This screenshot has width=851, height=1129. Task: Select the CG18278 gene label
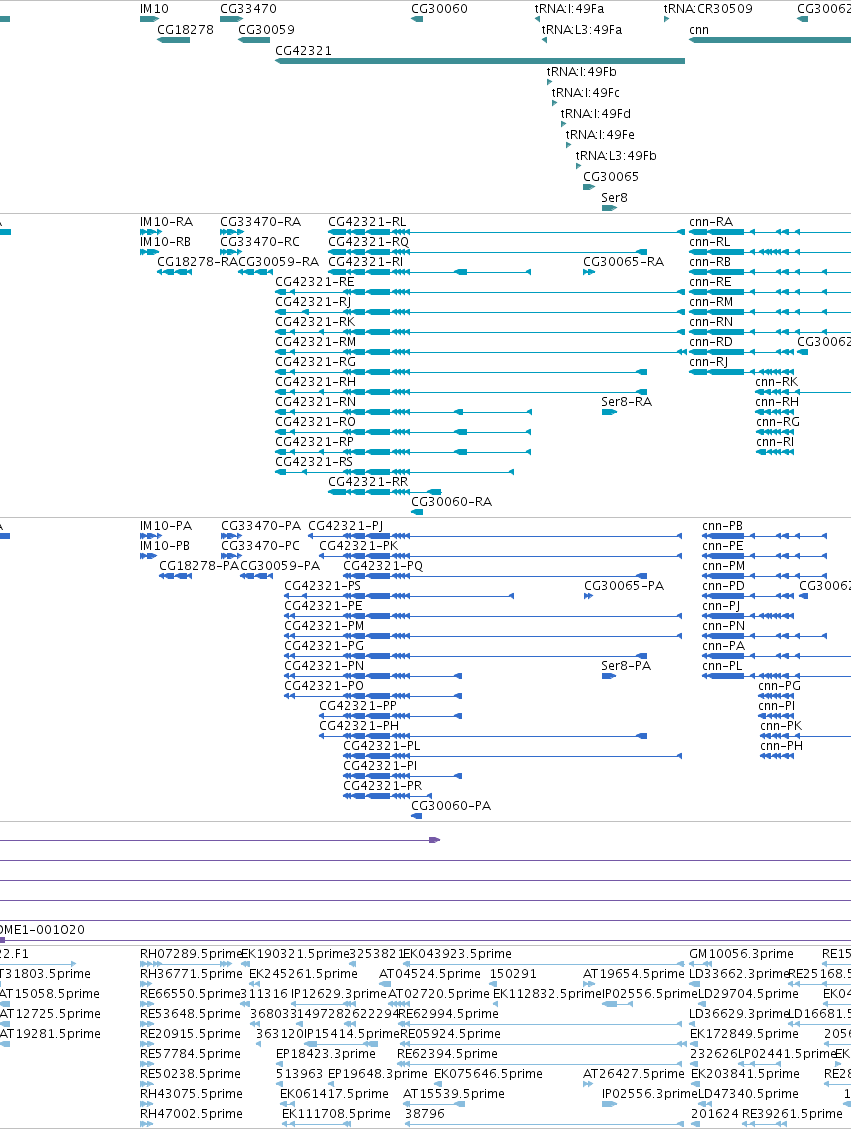point(185,30)
